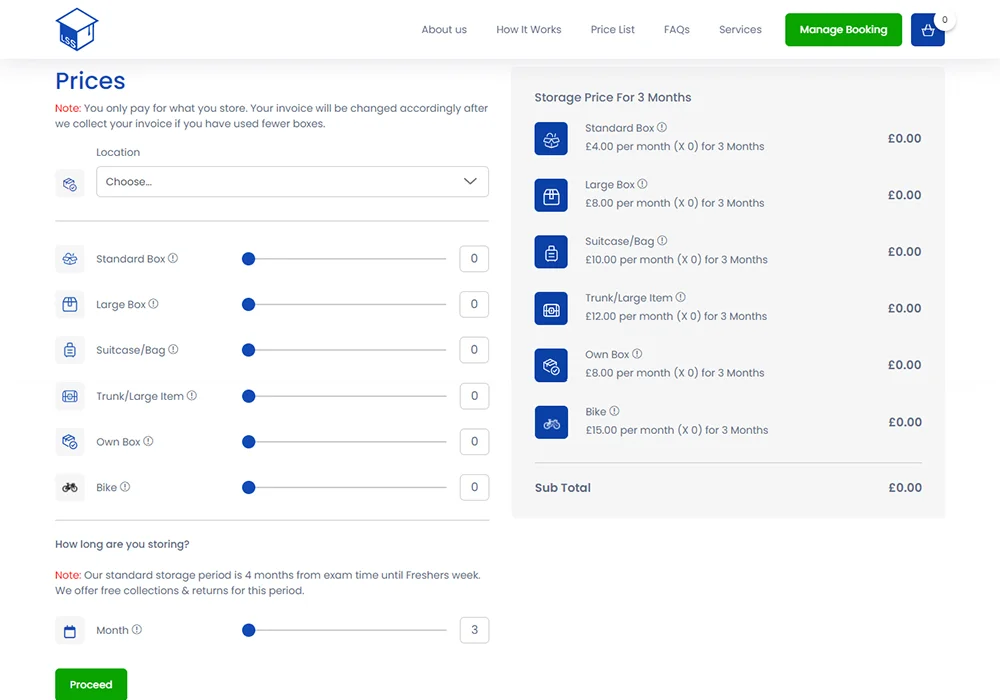Viewport: 1000px width, 700px height.
Task: Open the FAQs nav link
Action: pos(676,30)
